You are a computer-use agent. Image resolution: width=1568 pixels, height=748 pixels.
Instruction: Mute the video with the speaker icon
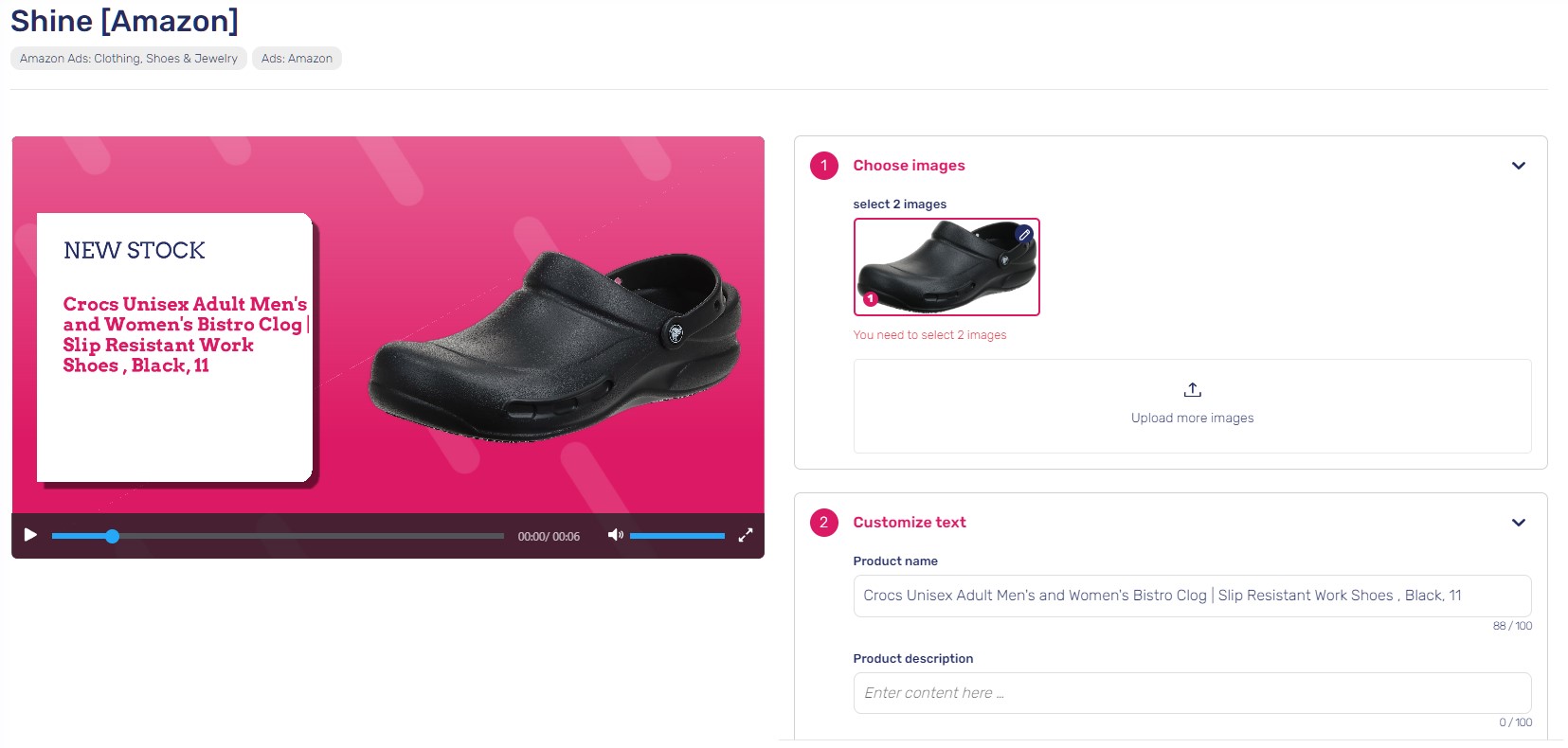(x=615, y=535)
